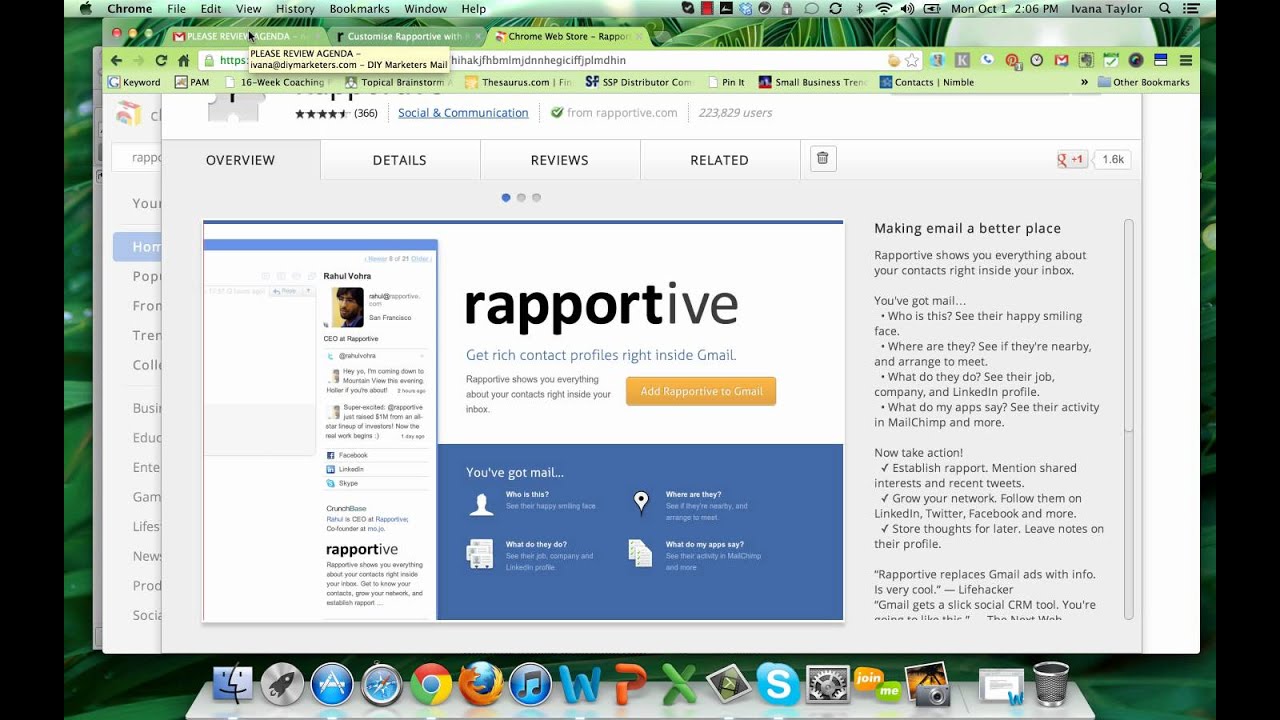Open the Trash in the dock

coord(1051,685)
